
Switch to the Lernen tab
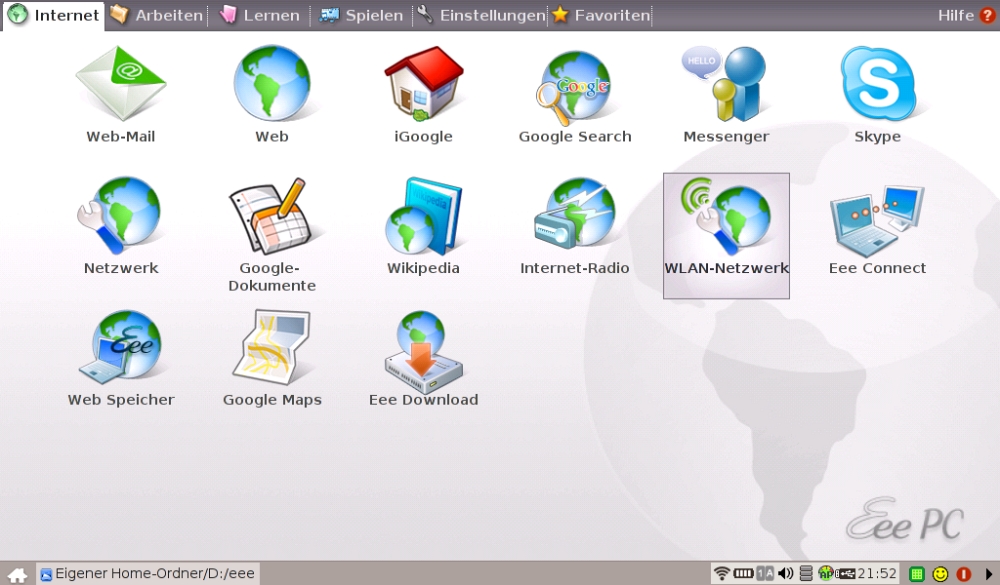(x=260, y=15)
